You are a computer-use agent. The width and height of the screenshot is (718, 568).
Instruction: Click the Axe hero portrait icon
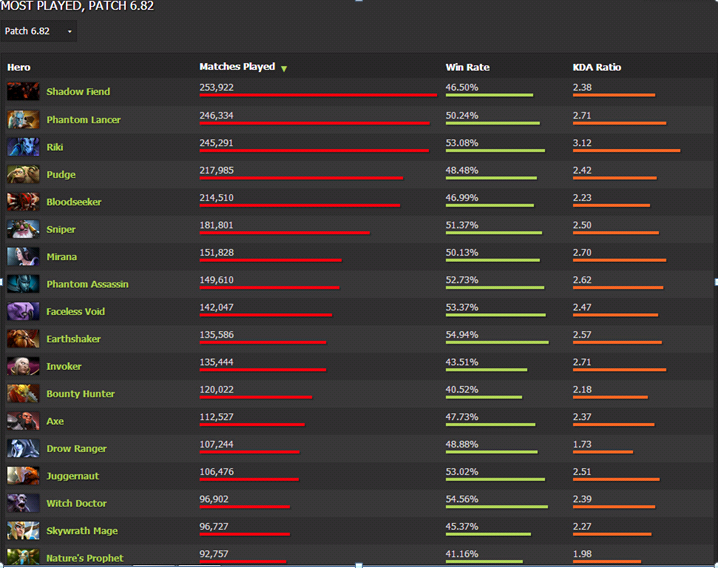23,421
